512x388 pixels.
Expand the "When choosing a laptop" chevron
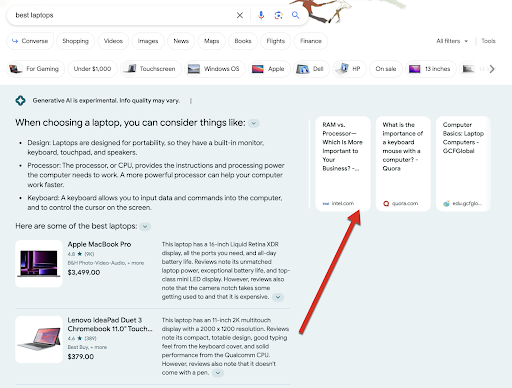[254, 123]
